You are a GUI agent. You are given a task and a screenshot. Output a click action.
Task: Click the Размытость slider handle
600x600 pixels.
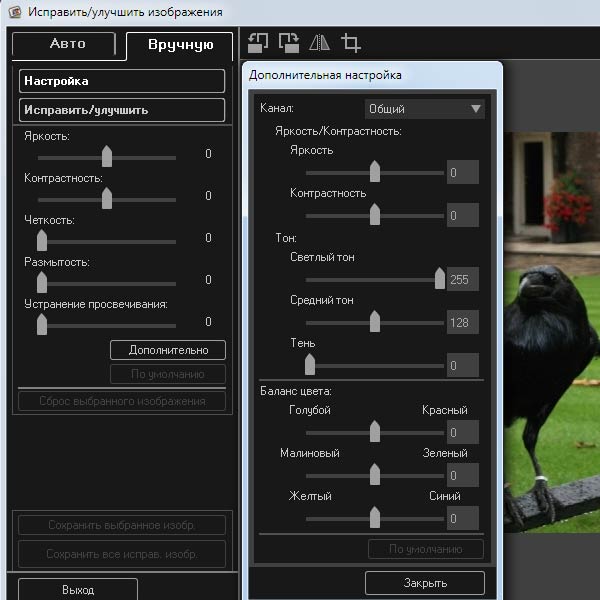click(42, 282)
